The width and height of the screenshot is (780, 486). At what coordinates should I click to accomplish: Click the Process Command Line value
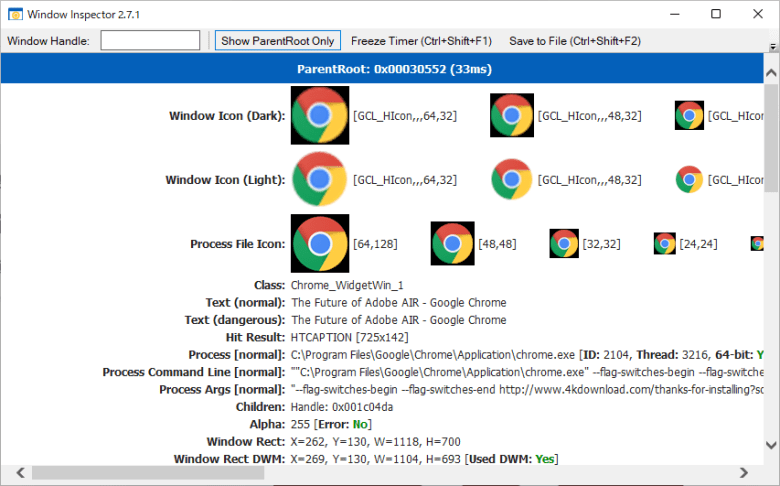tap(527, 372)
